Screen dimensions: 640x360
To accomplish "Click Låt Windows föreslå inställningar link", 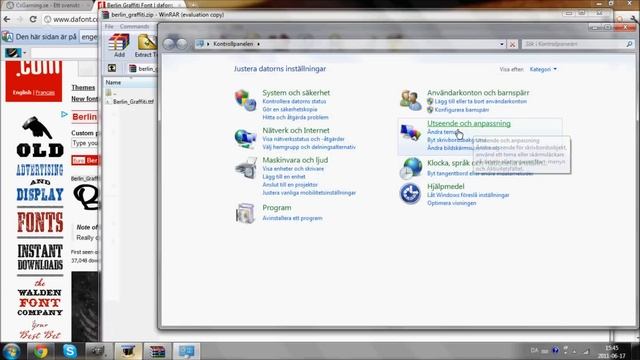I will 468,195.
